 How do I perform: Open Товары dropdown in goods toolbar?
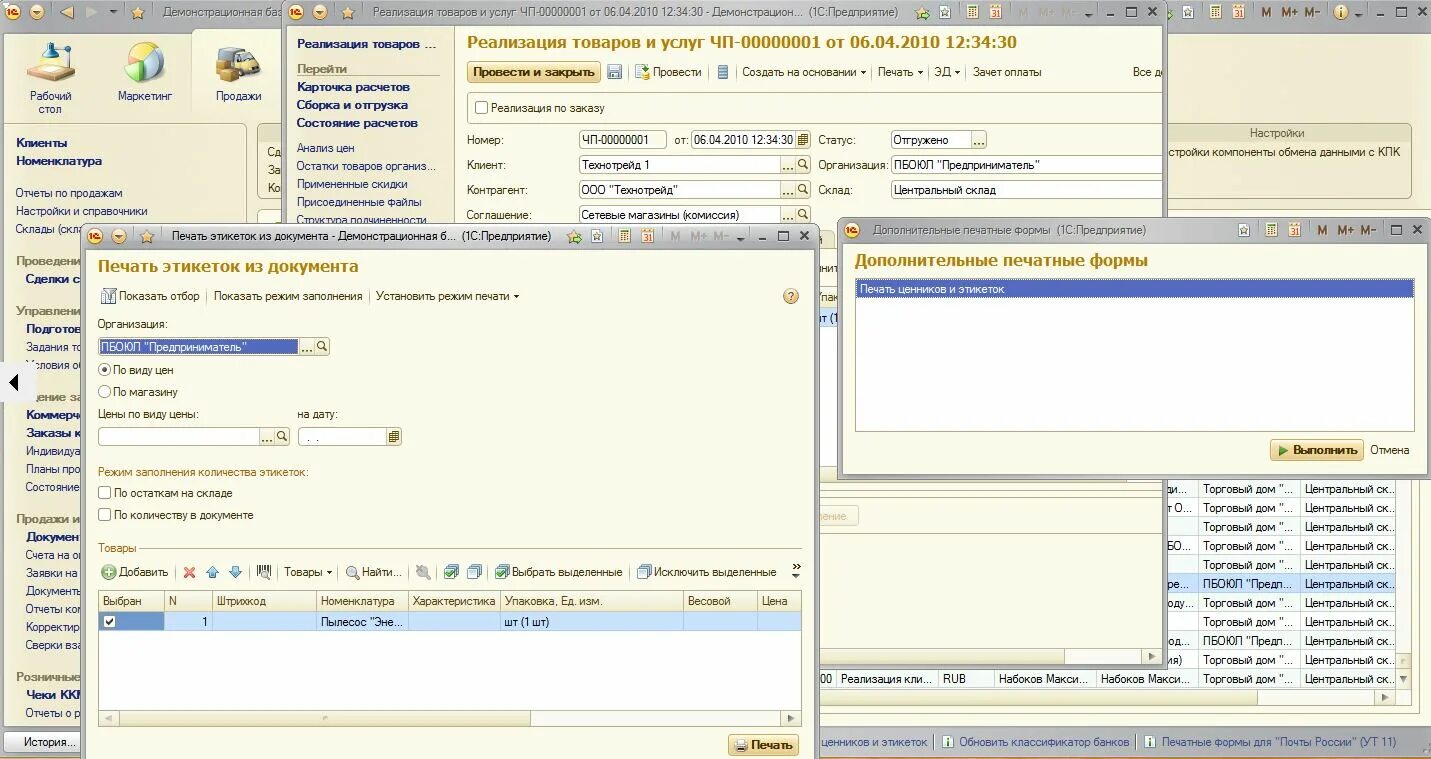coord(308,572)
